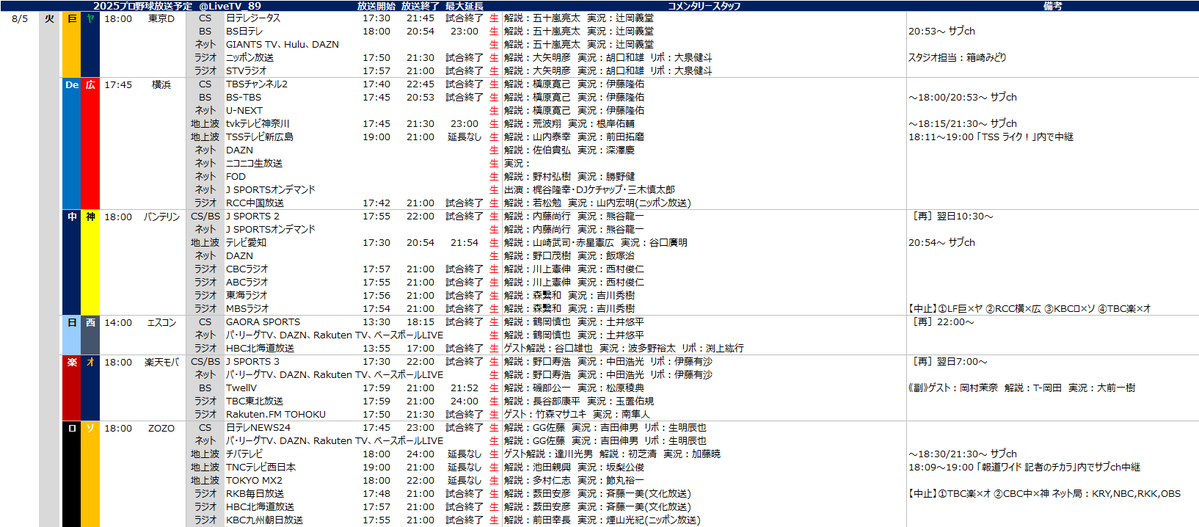The image size is (1199, 527).
Task: Click the TwellV cell
Action: click(x=241, y=387)
